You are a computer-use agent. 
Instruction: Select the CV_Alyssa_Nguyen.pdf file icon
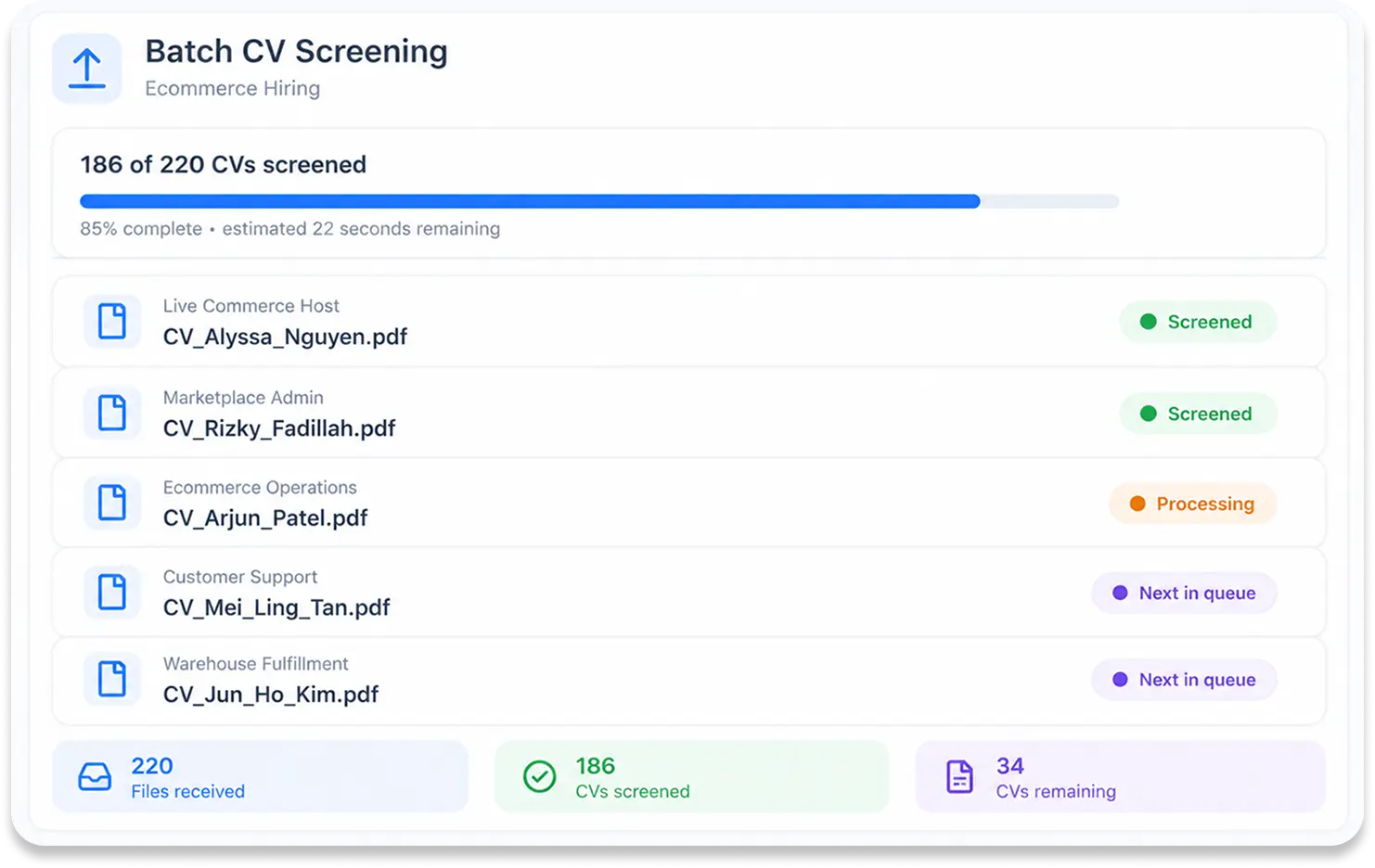[112, 322]
